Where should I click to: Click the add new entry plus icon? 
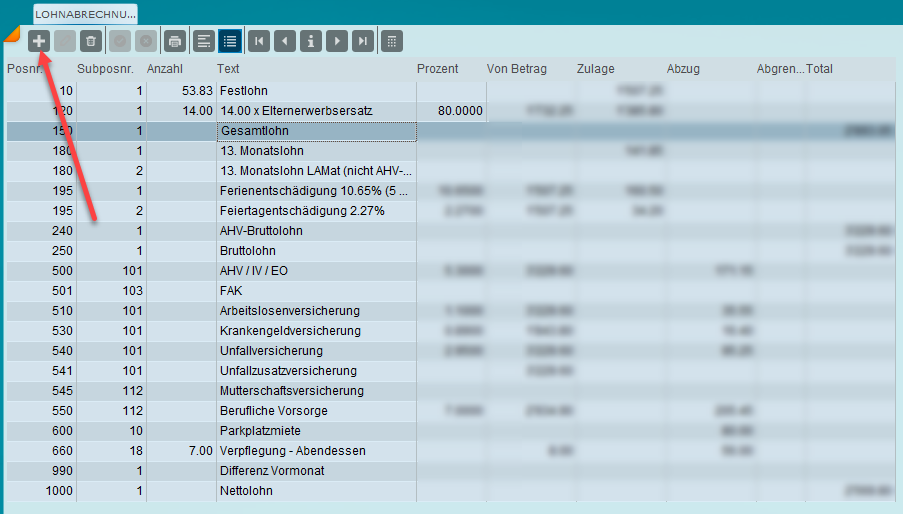point(39,41)
